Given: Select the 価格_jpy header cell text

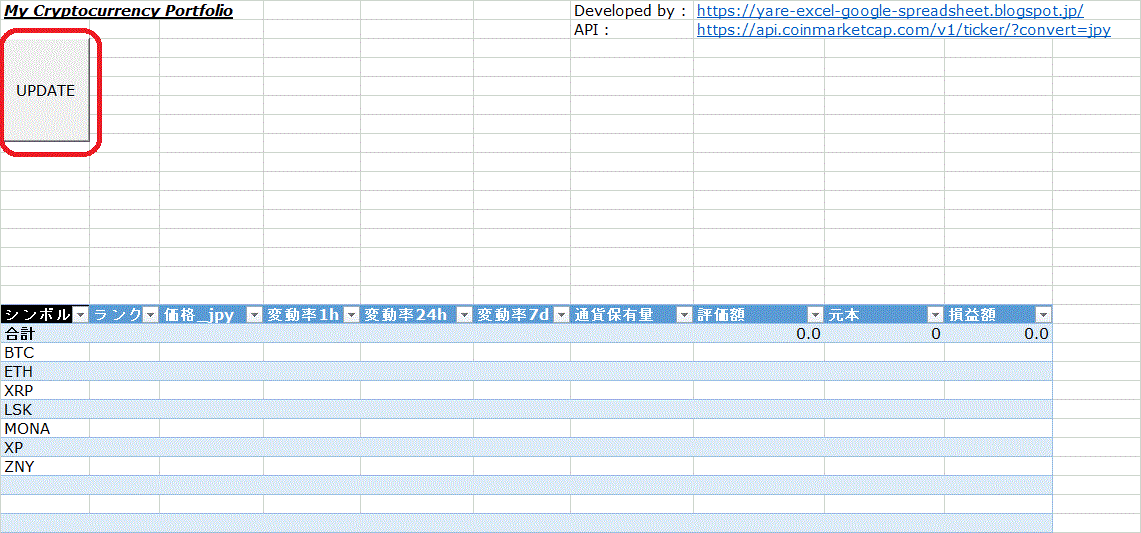Looking at the screenshot, I should pos(199,315).
